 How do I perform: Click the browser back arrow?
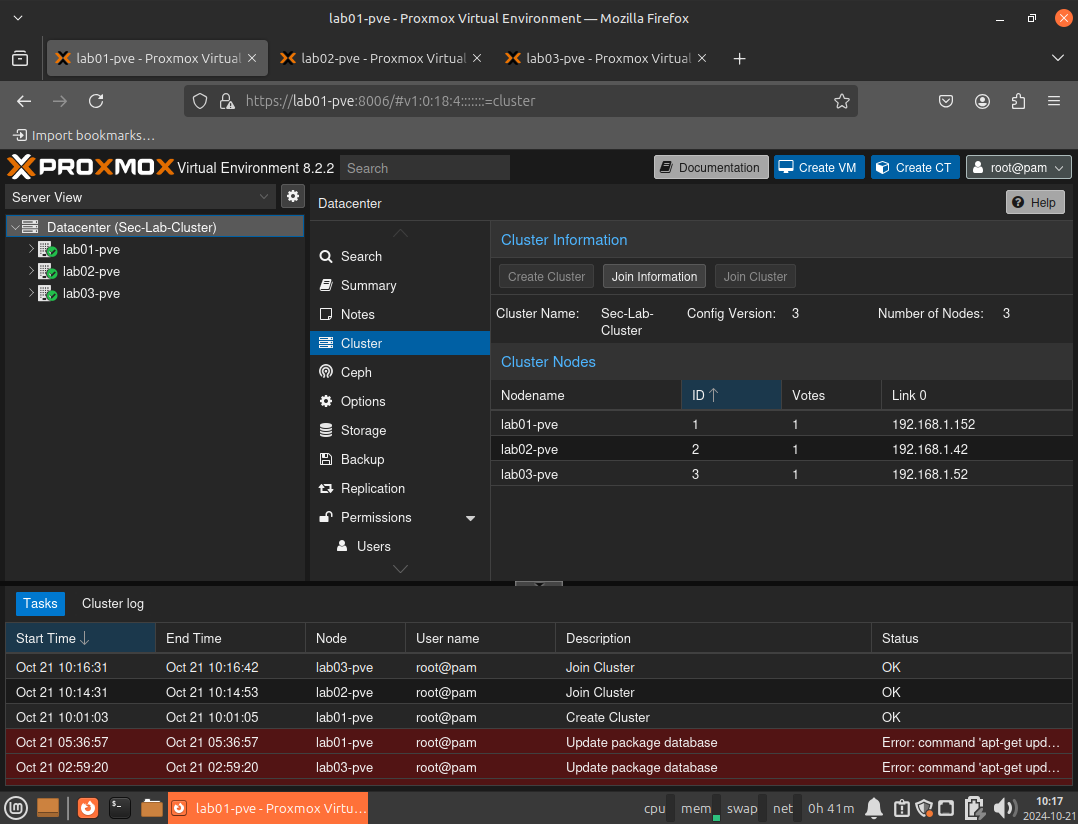tap(24, 101)
